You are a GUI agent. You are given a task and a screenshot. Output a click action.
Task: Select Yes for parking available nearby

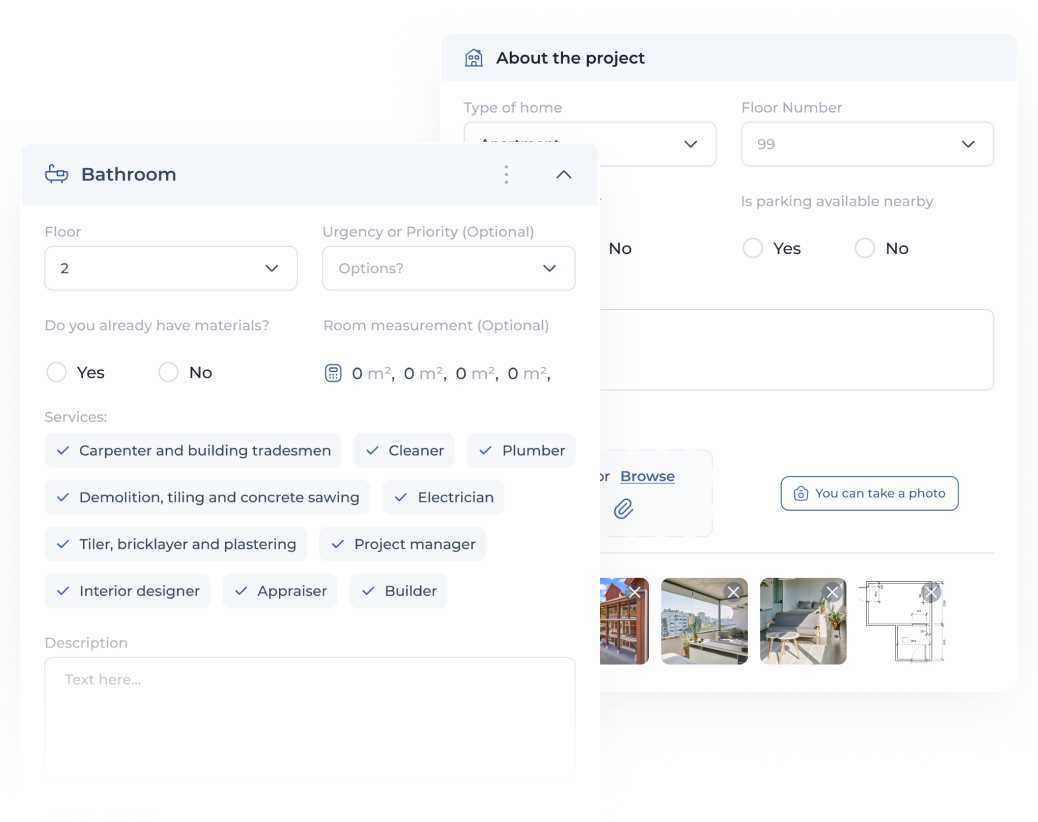click(753, 248)
